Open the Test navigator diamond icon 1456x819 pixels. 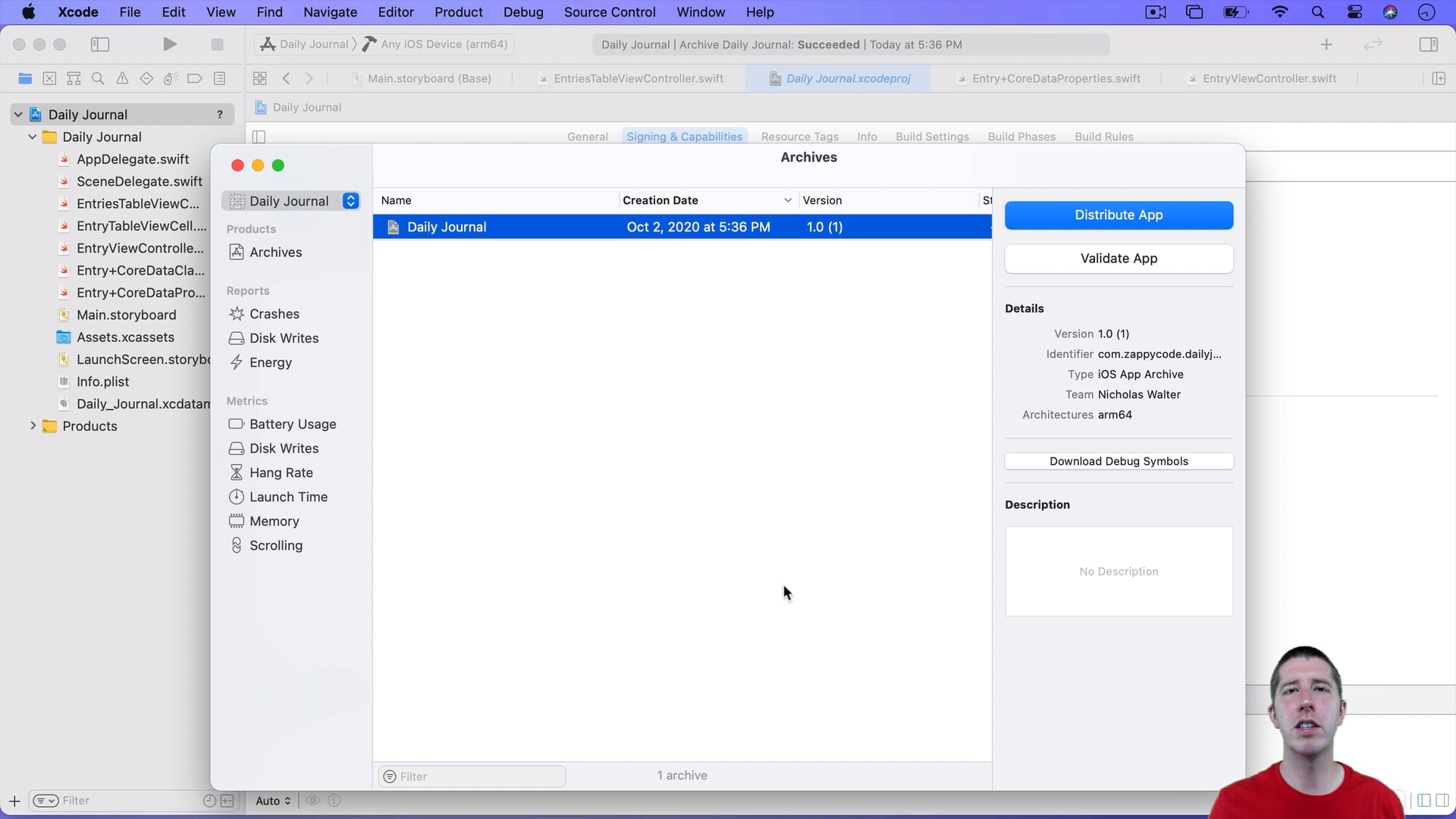click(146, 78)
